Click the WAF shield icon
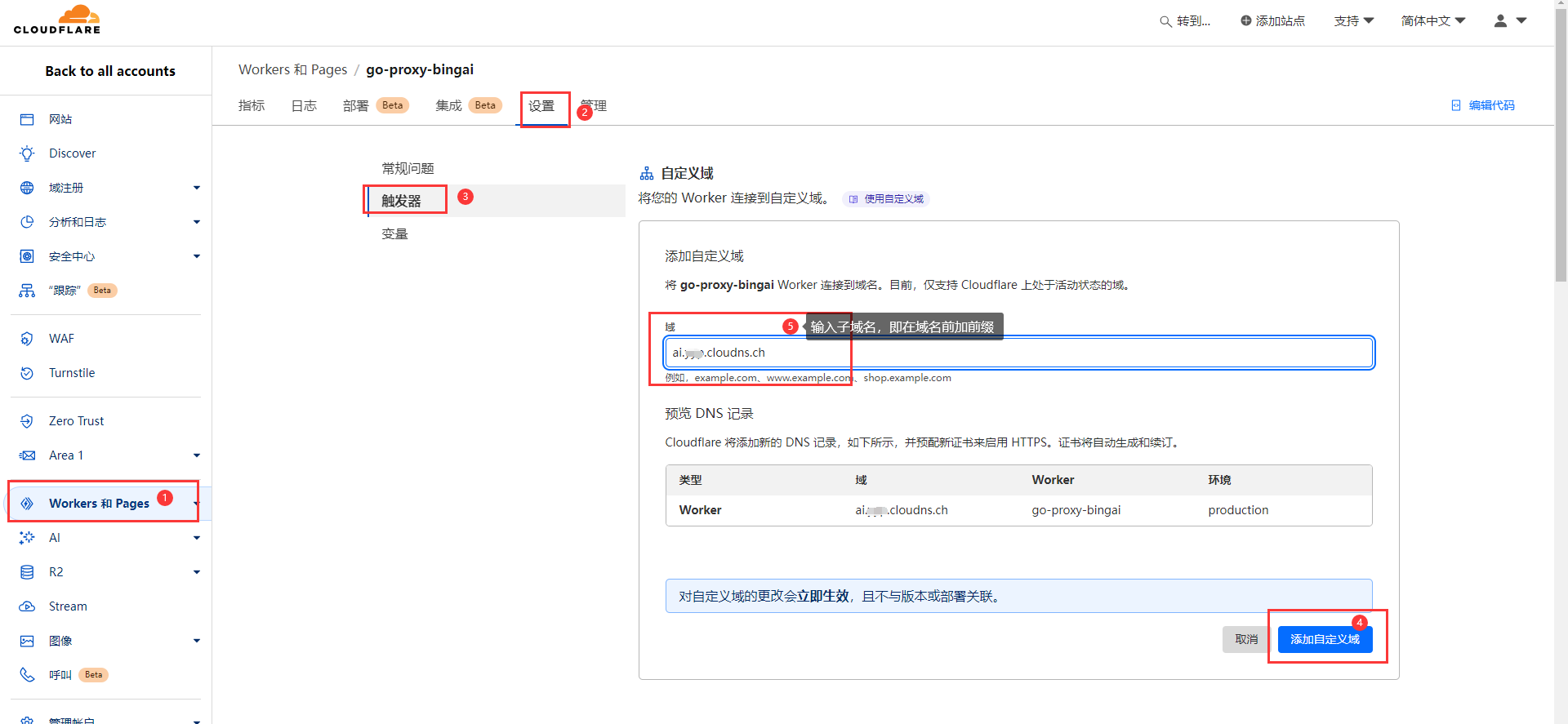 pyautogui.click(x=27, y=339)
